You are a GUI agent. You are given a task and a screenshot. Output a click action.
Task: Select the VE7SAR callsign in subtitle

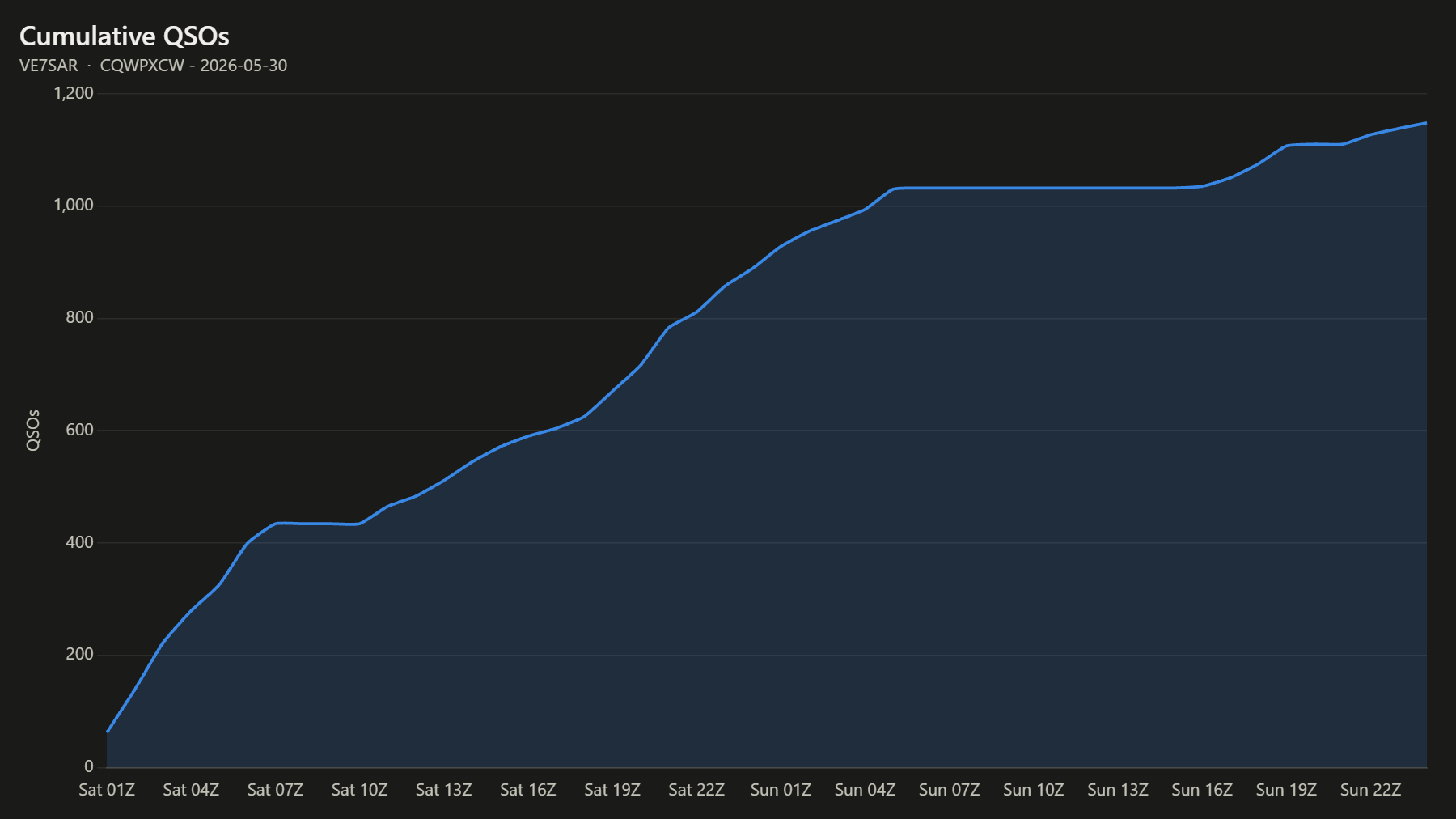[49, 66]
